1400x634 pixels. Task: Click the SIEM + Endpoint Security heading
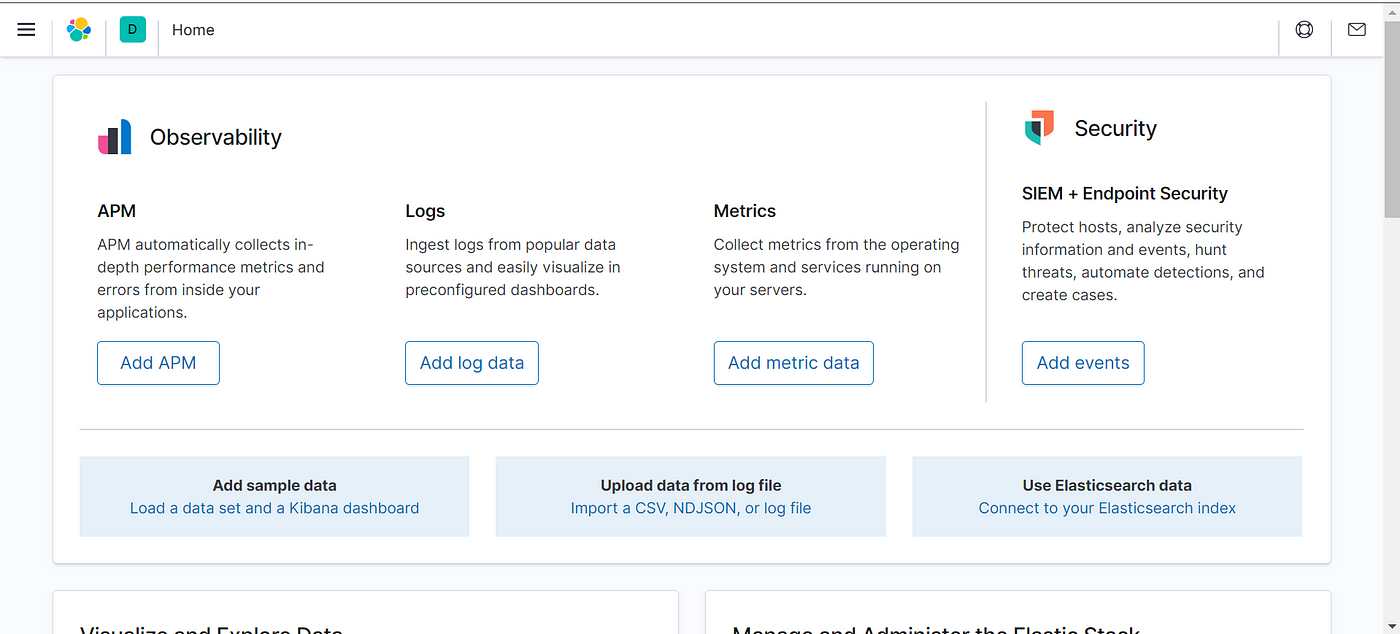tap(1125, 193)
